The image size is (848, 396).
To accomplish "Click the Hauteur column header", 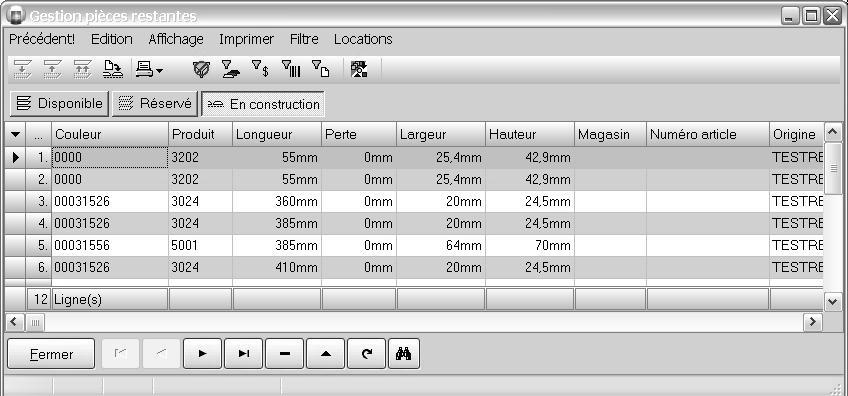I will point(530,134).
